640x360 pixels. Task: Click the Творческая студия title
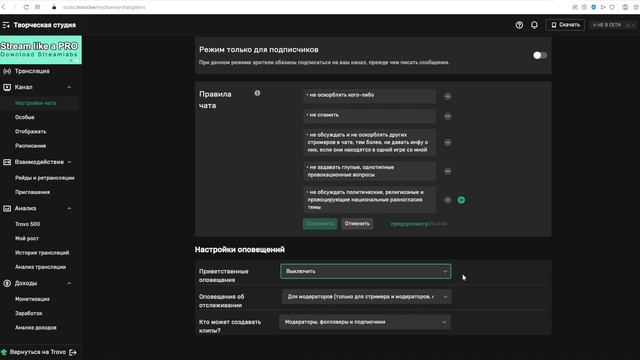click(x=44, y=25)
